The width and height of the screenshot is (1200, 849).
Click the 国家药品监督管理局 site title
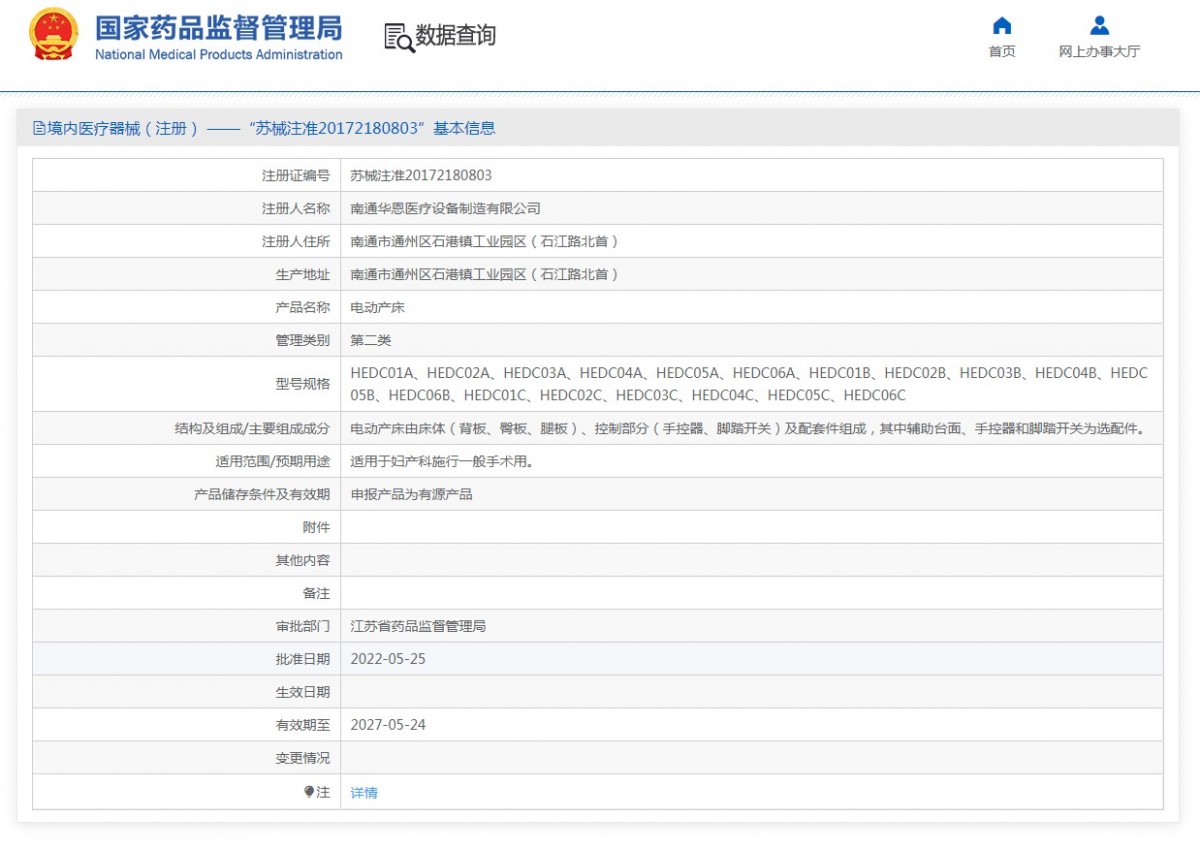(x=218, y=27)
